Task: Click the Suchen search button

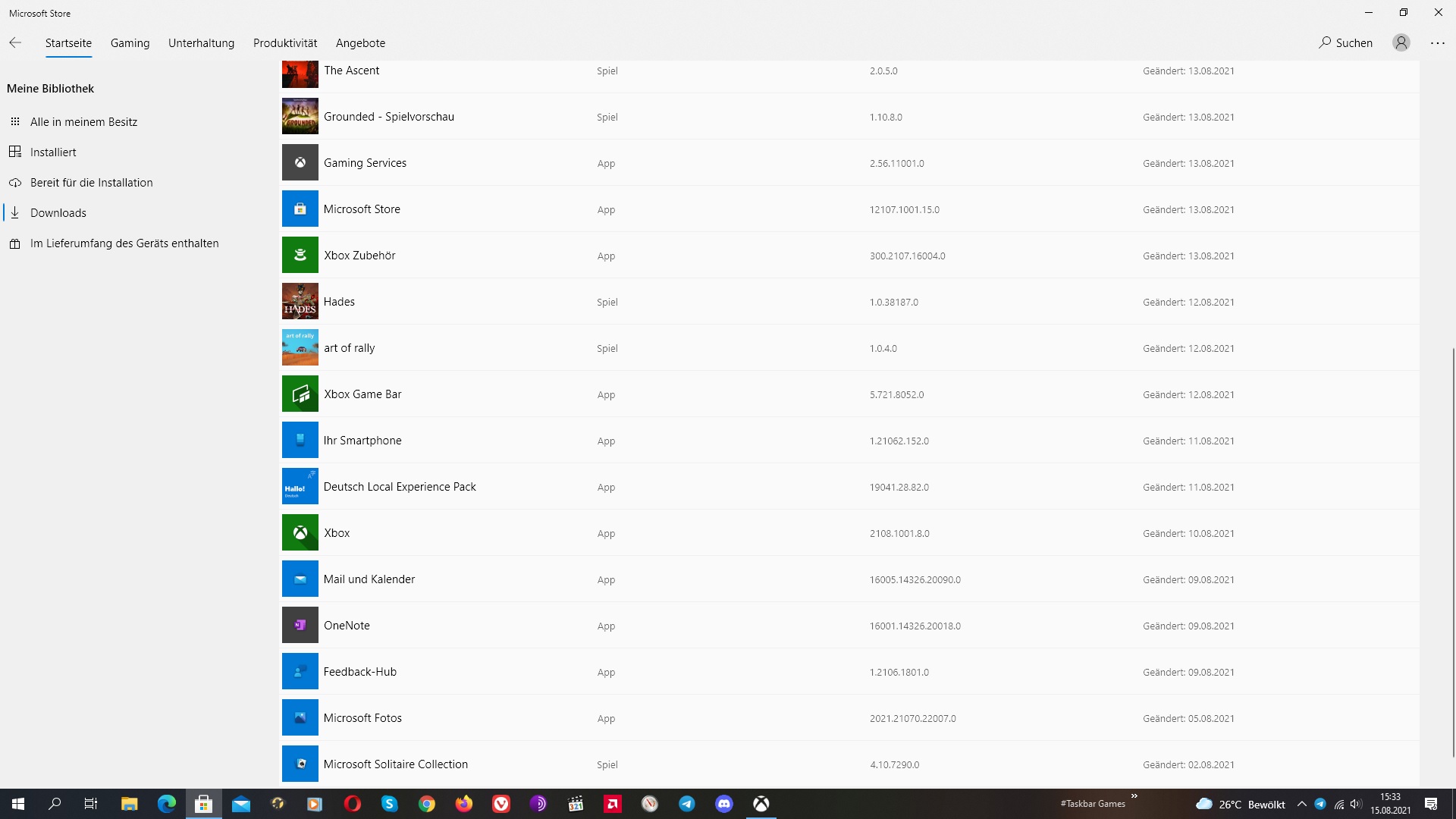Action: (x=1345, y=43)
